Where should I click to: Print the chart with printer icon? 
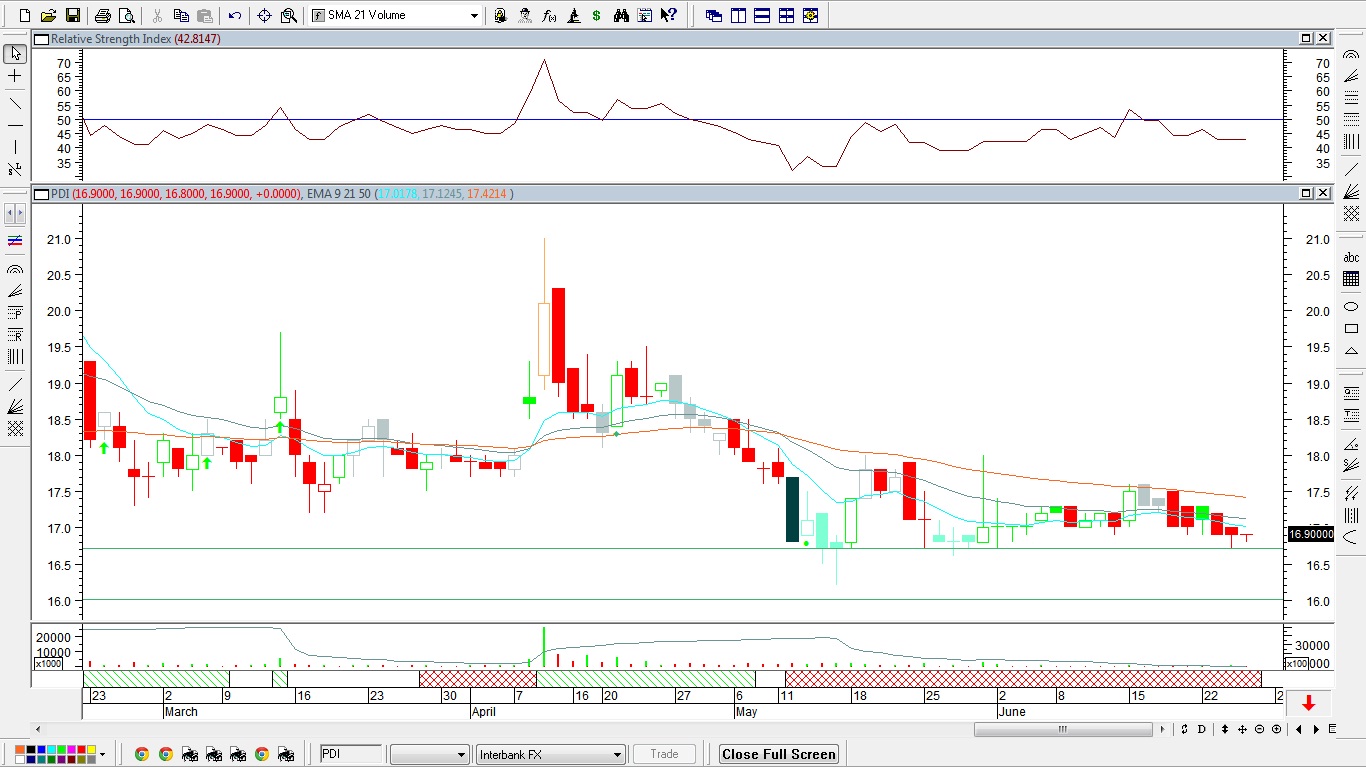coord(102,16)
